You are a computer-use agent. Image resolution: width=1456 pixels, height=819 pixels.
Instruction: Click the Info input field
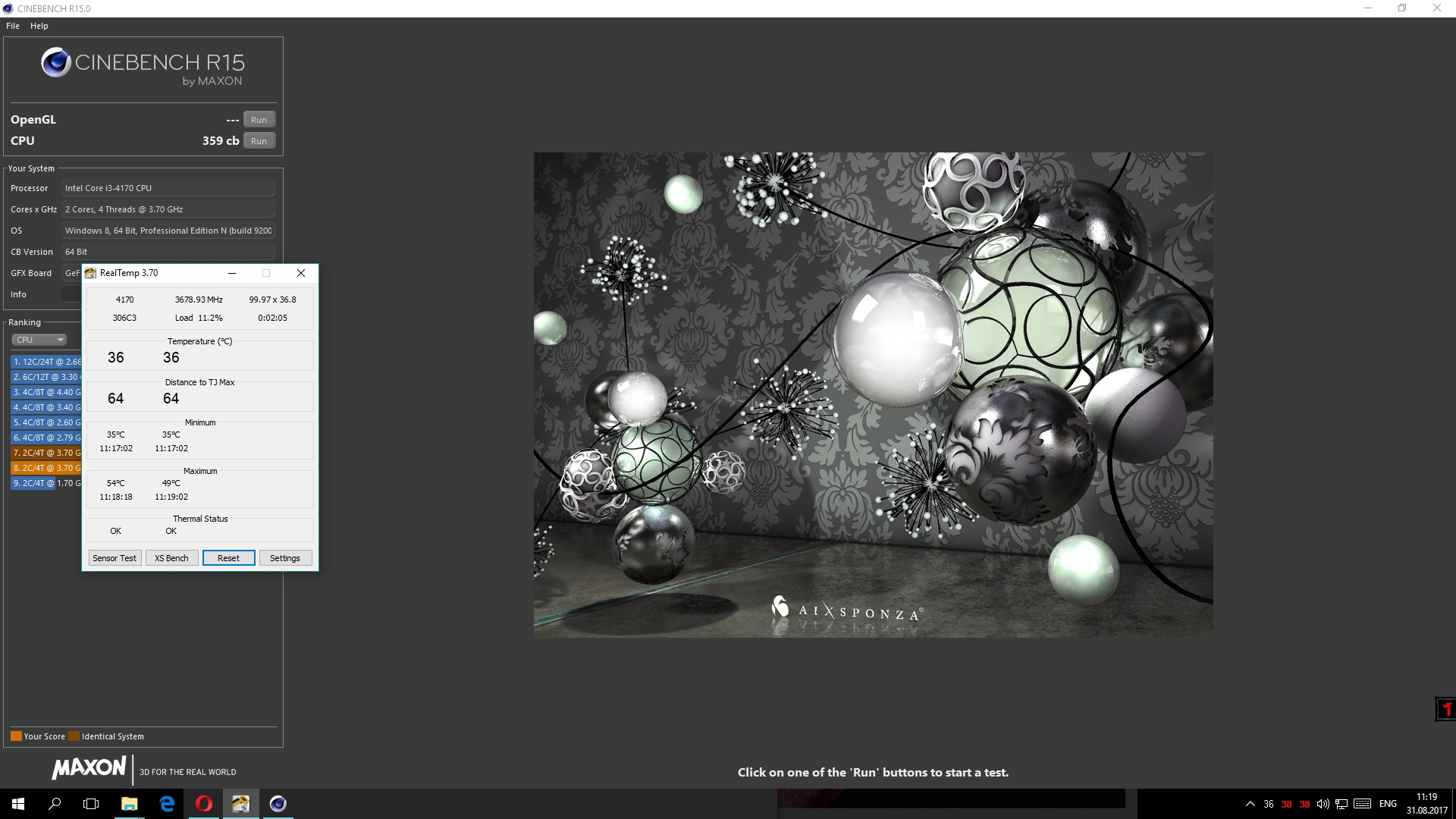click(x=71, y=294)
